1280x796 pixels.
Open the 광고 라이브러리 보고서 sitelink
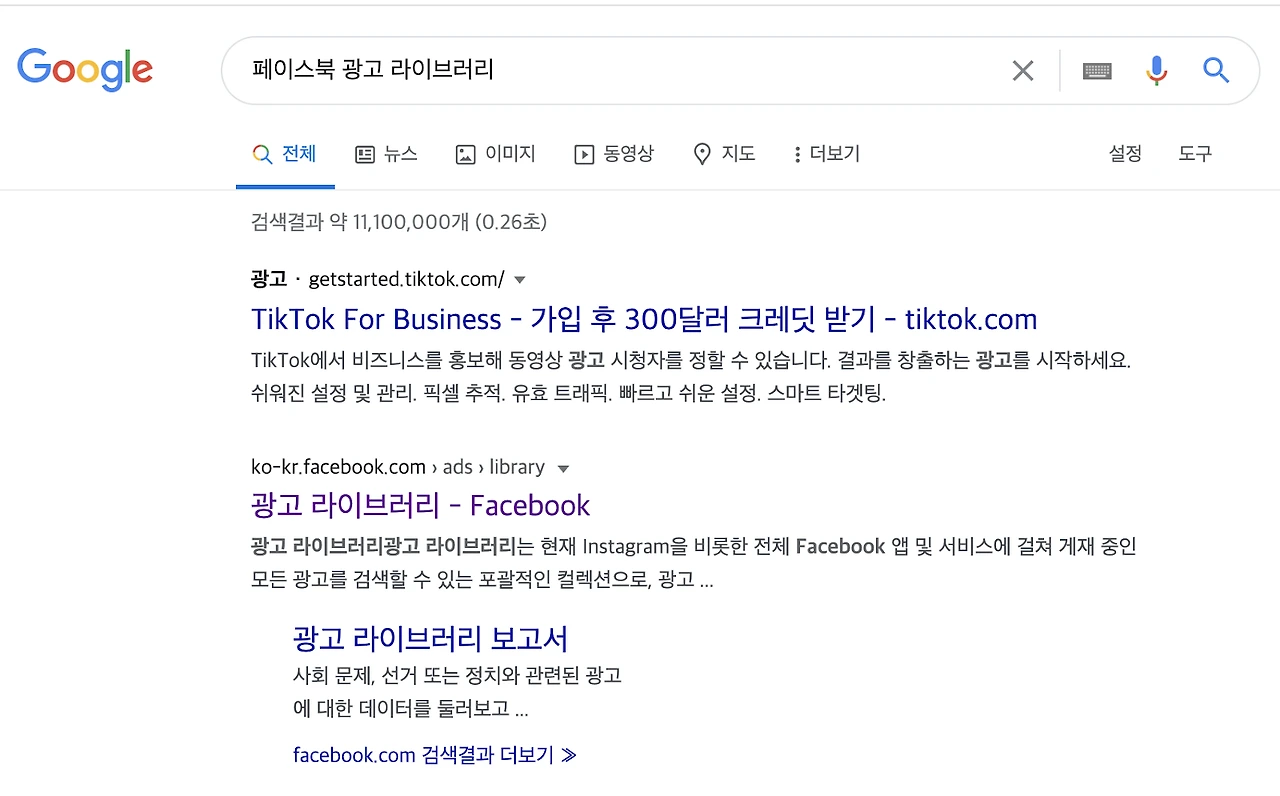point(430,639)
